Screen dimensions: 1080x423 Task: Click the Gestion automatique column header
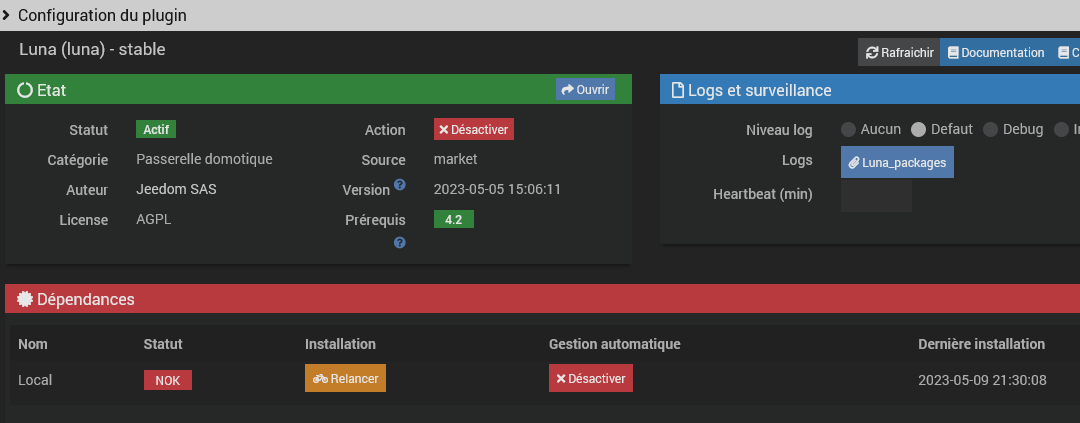[x=615, y=344]
